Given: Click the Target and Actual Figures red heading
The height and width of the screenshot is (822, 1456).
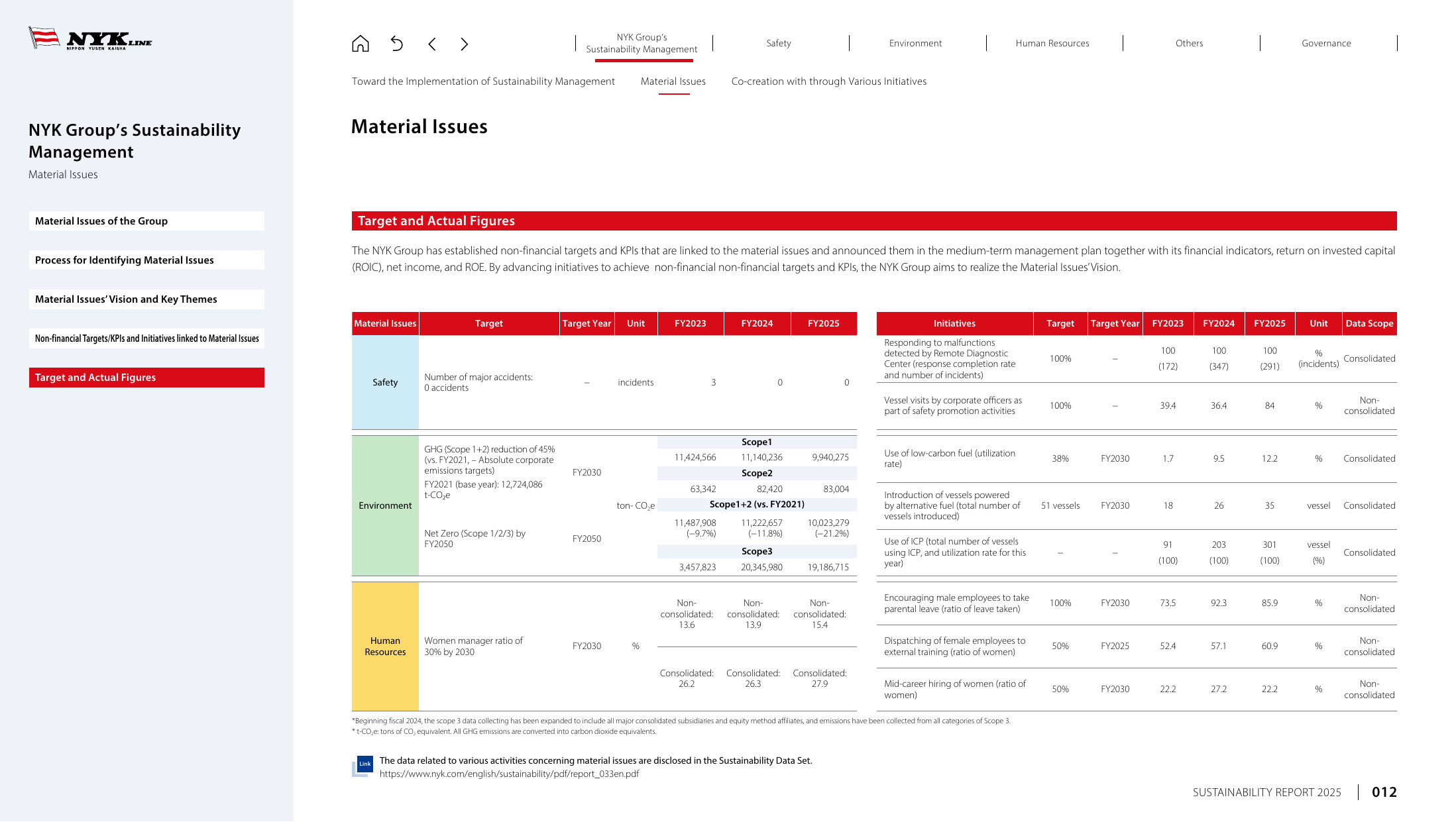Looking at the screenshot, I should click(874, 221).
